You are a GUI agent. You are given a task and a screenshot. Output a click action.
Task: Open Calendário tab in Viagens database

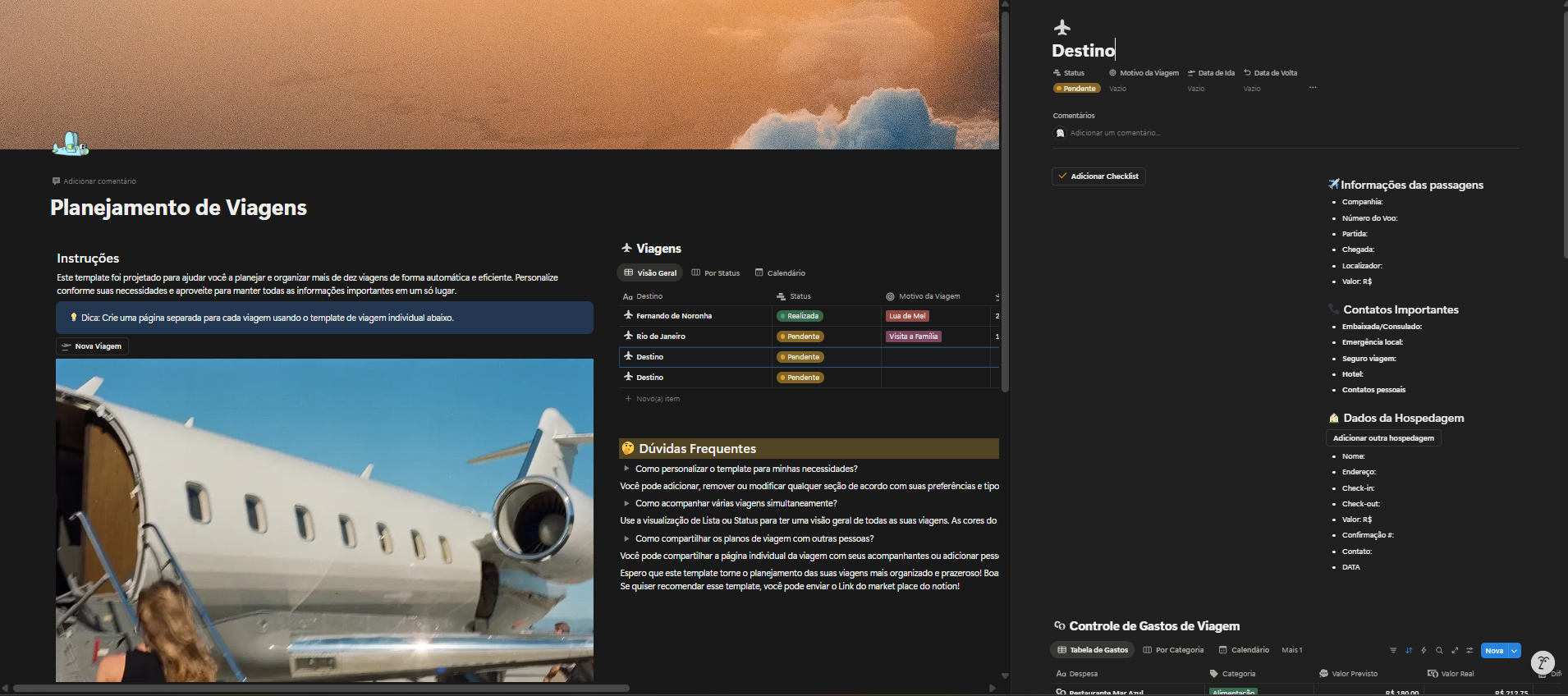point(780,273)
